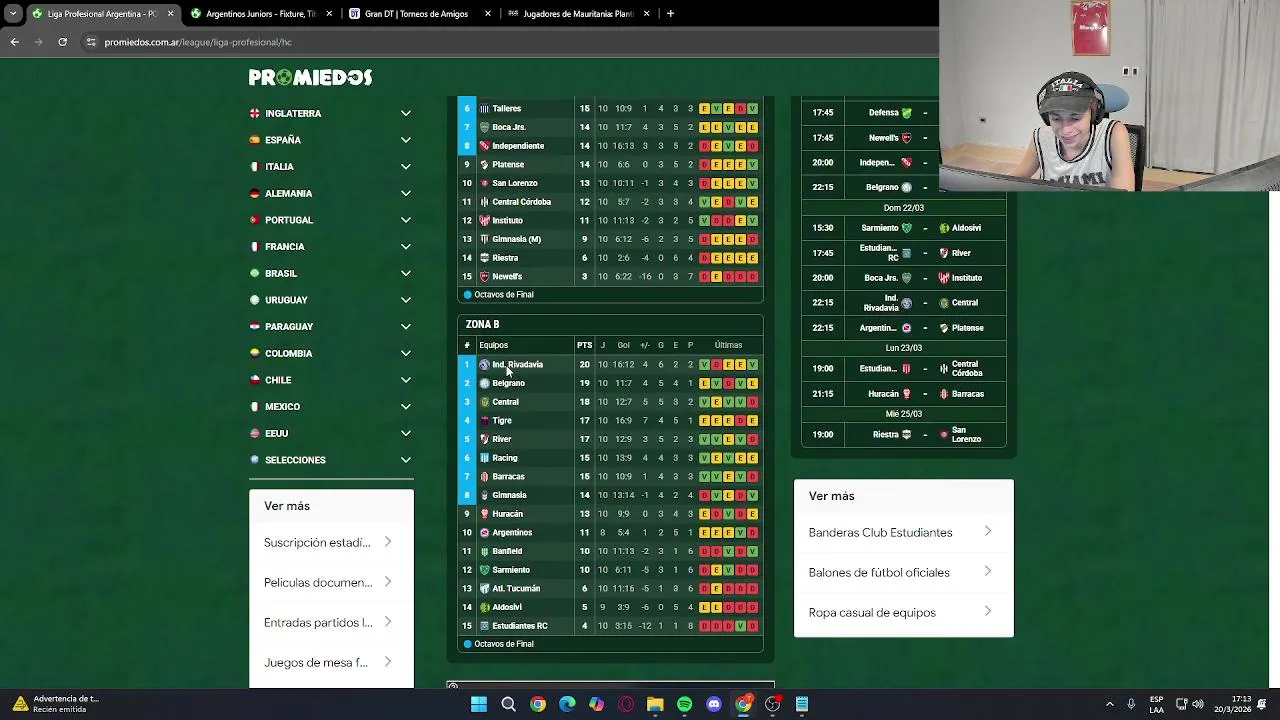The image size is (1280, 720).
Task: Open Belgrano in the Zona B standings
Action: click(x=508, y=383)
